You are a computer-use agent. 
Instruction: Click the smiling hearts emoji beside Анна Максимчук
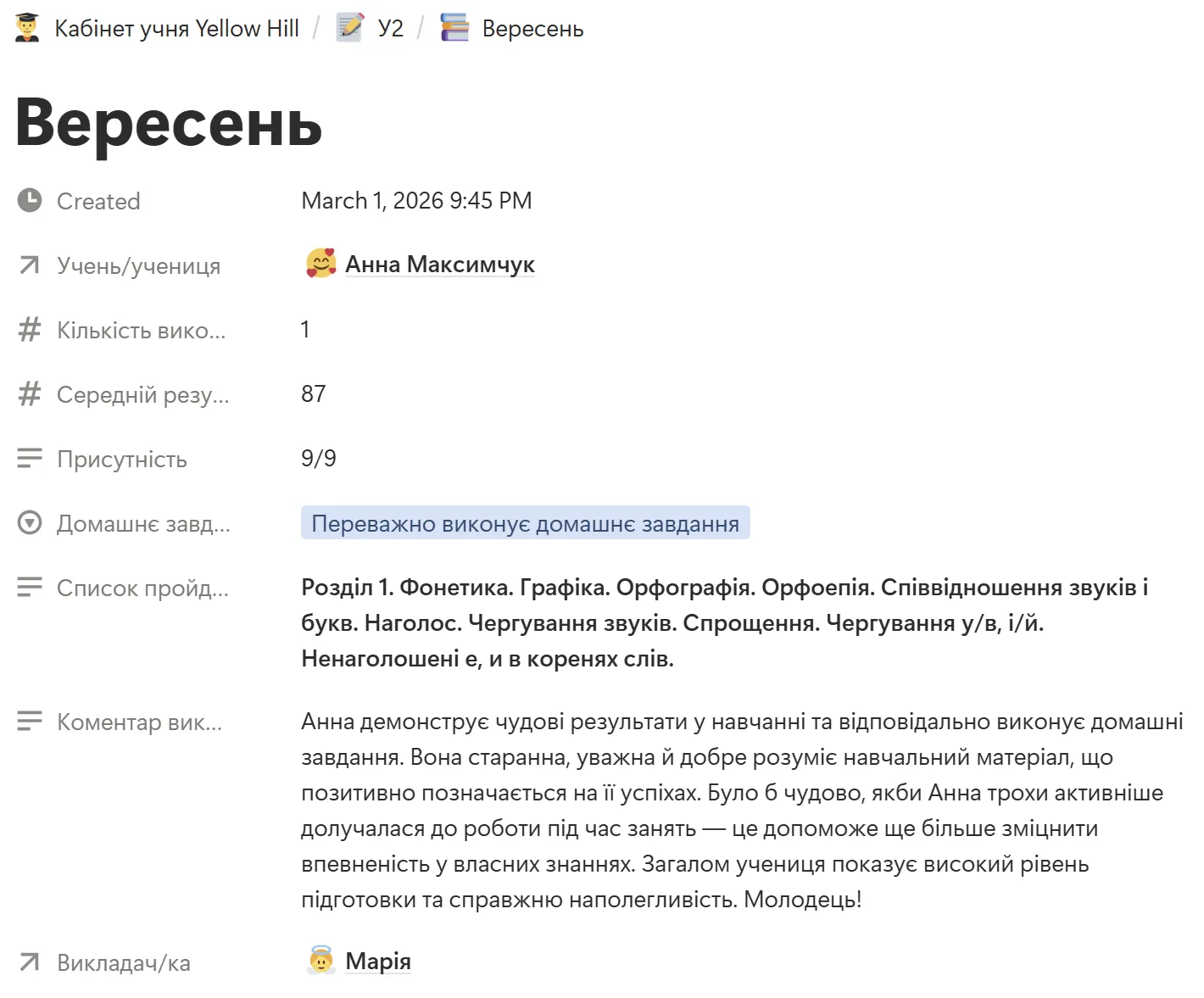pyautogui.click(x=321, y=264)
